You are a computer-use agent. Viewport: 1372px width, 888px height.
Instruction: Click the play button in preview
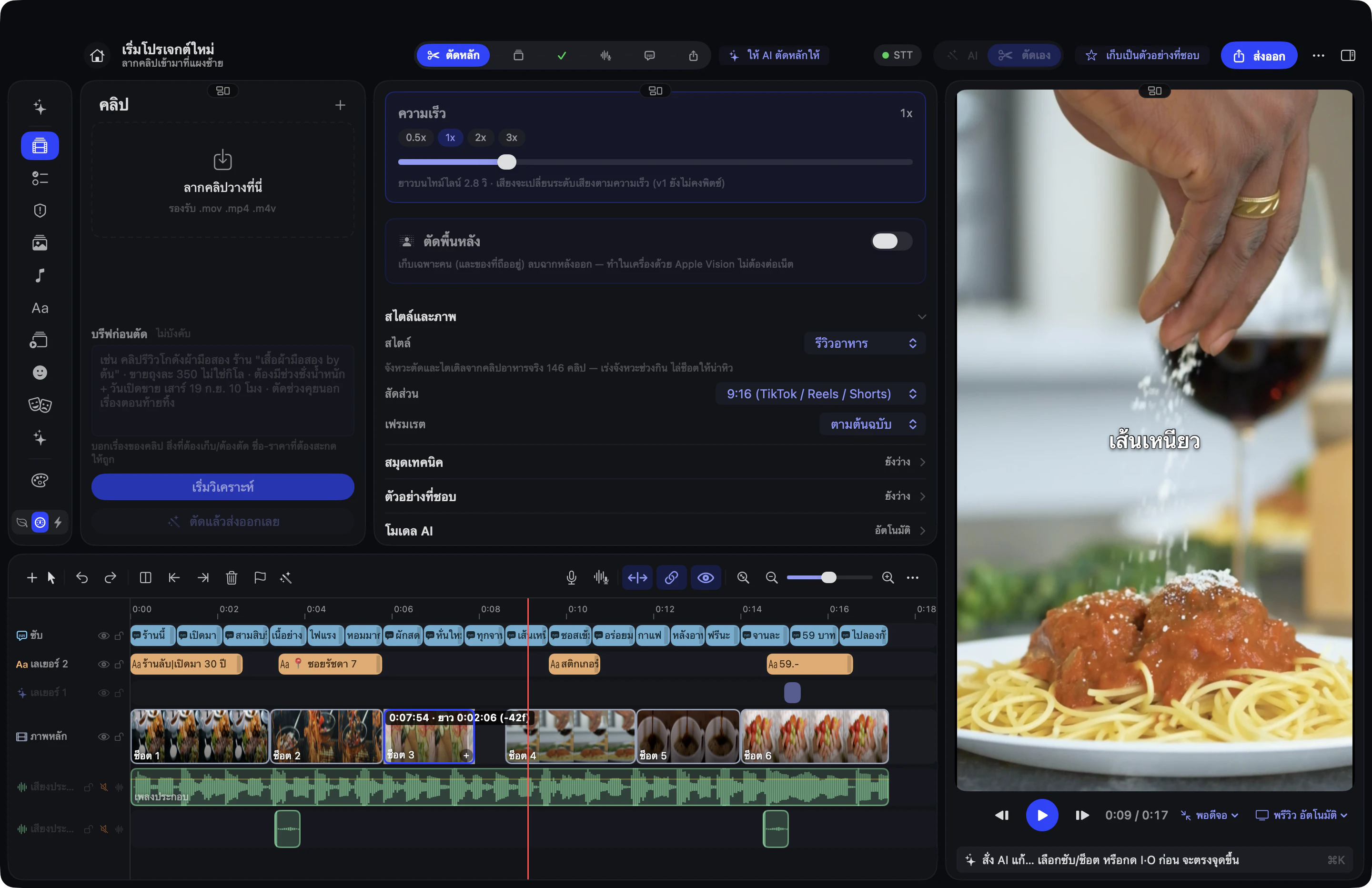coord(1042,815)
